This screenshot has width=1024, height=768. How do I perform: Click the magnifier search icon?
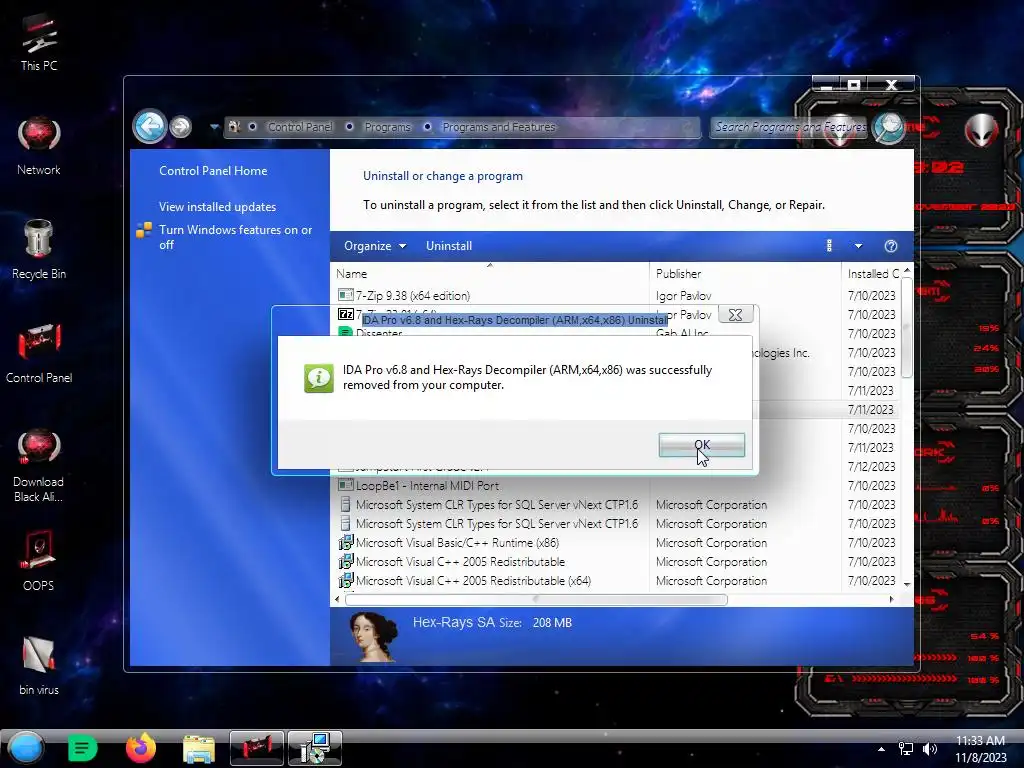pyautogui.click(x=889, y=127)
